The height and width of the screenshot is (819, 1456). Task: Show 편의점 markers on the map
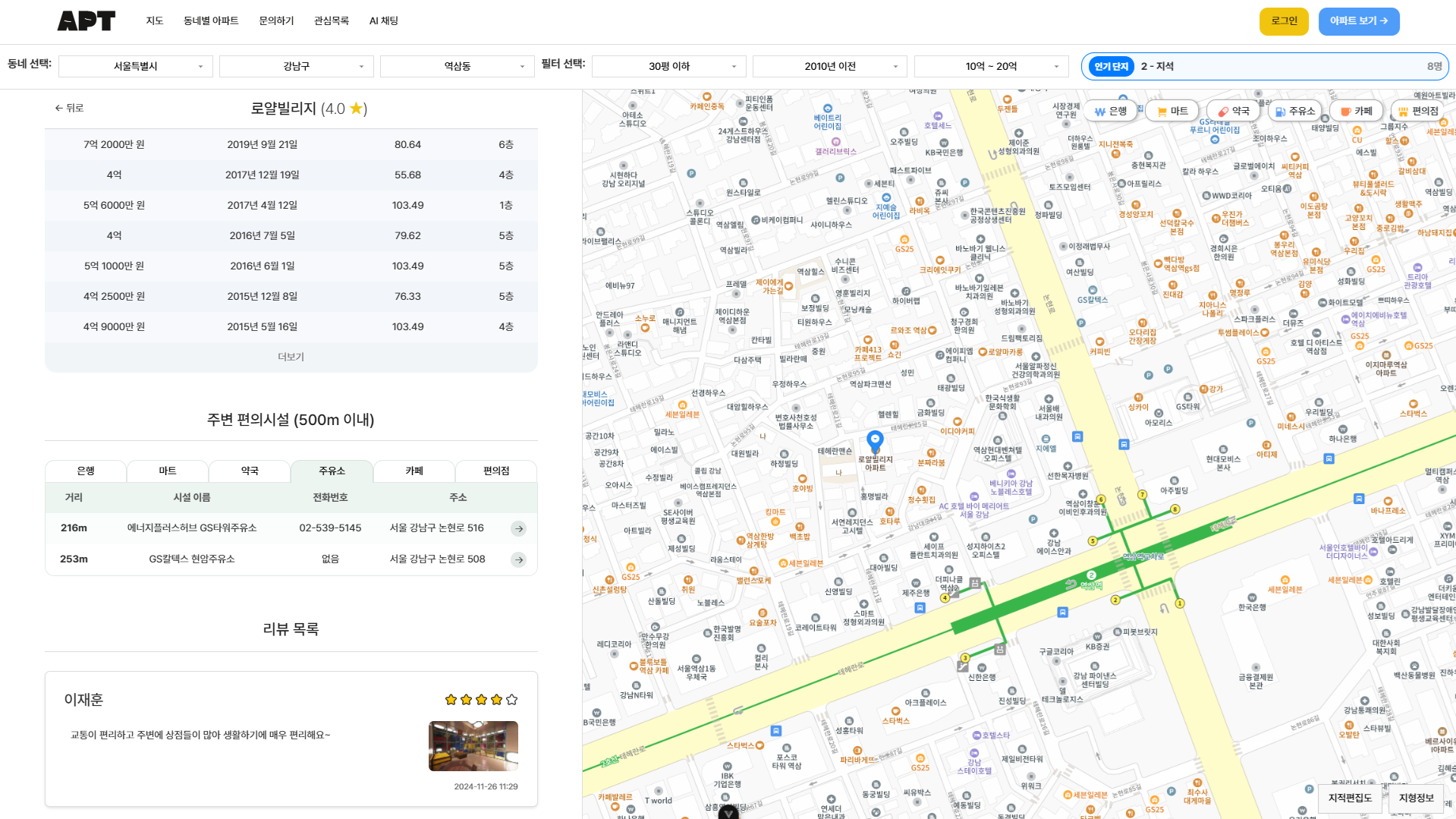[x=1418, y=111]
